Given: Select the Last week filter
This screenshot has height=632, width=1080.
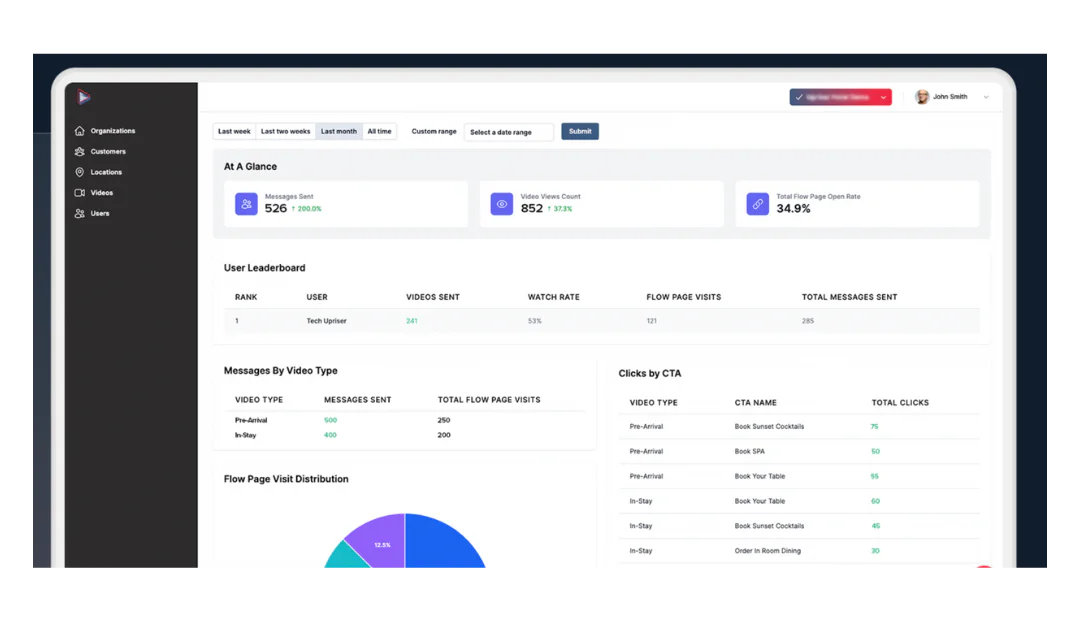Looking at the screenshot, I should pyautogui.click(x=234, y=131).
